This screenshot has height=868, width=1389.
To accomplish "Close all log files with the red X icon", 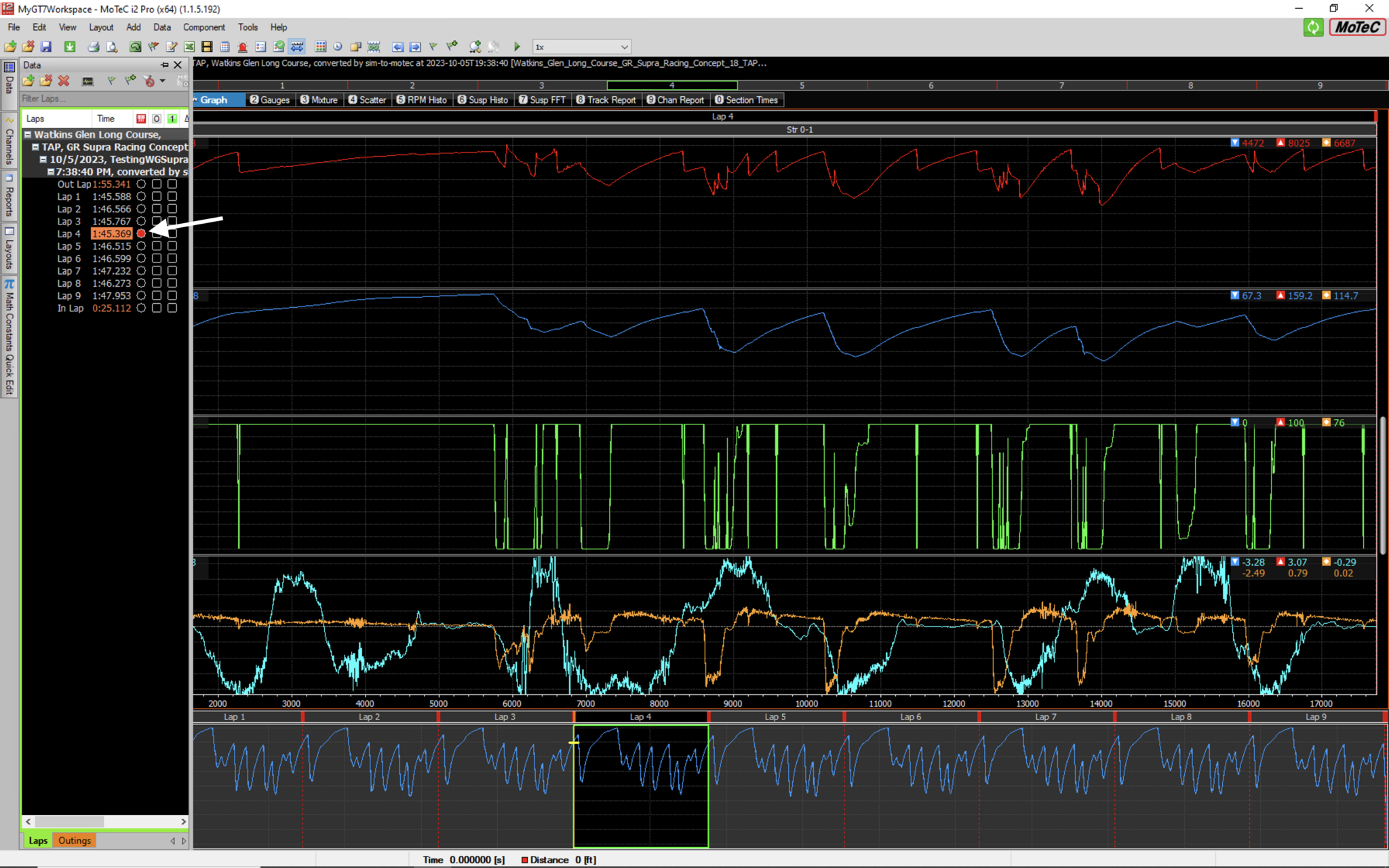I will (x=63, y=80).
